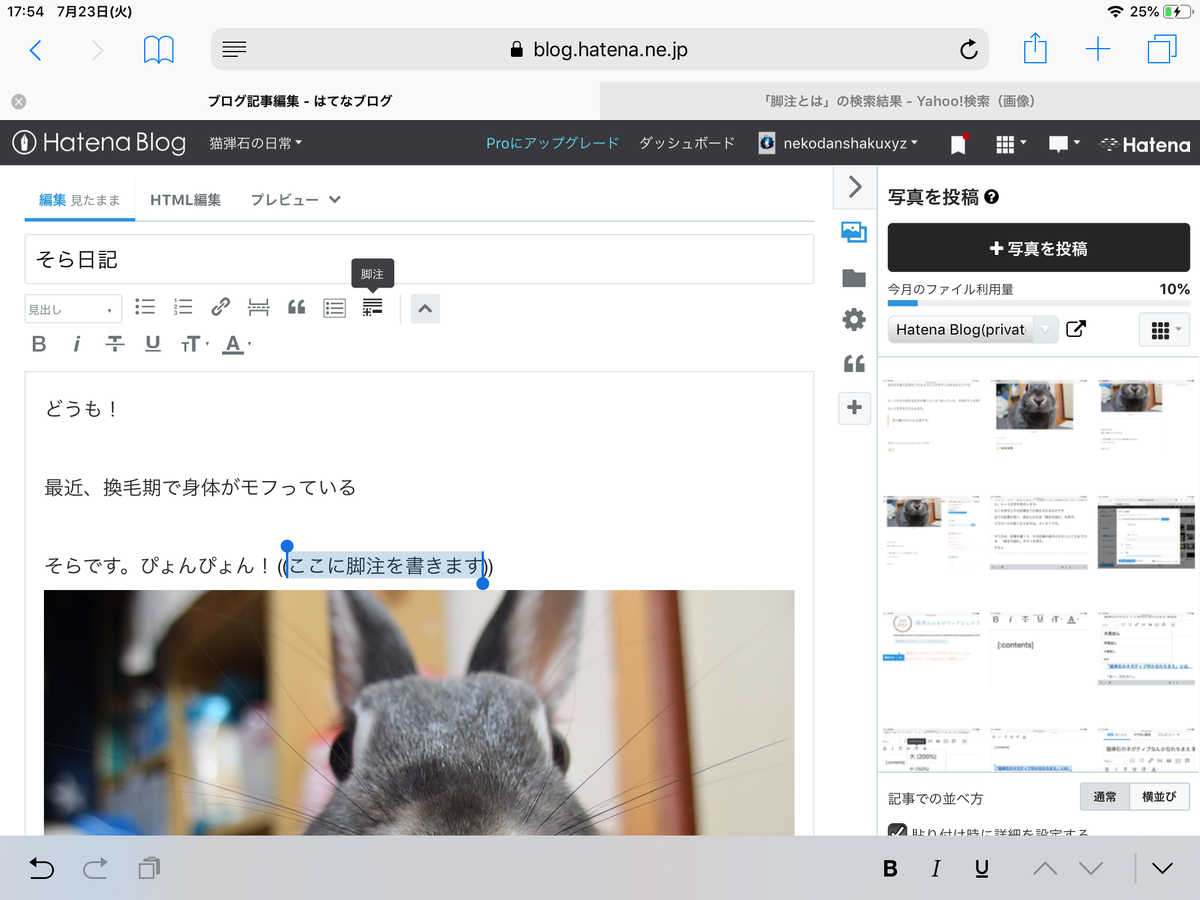Image resolution: width=1200 pixels, height=900 pixels.
Task: Toggle bold formatting in the bottom bar
Action: point(889,868)
